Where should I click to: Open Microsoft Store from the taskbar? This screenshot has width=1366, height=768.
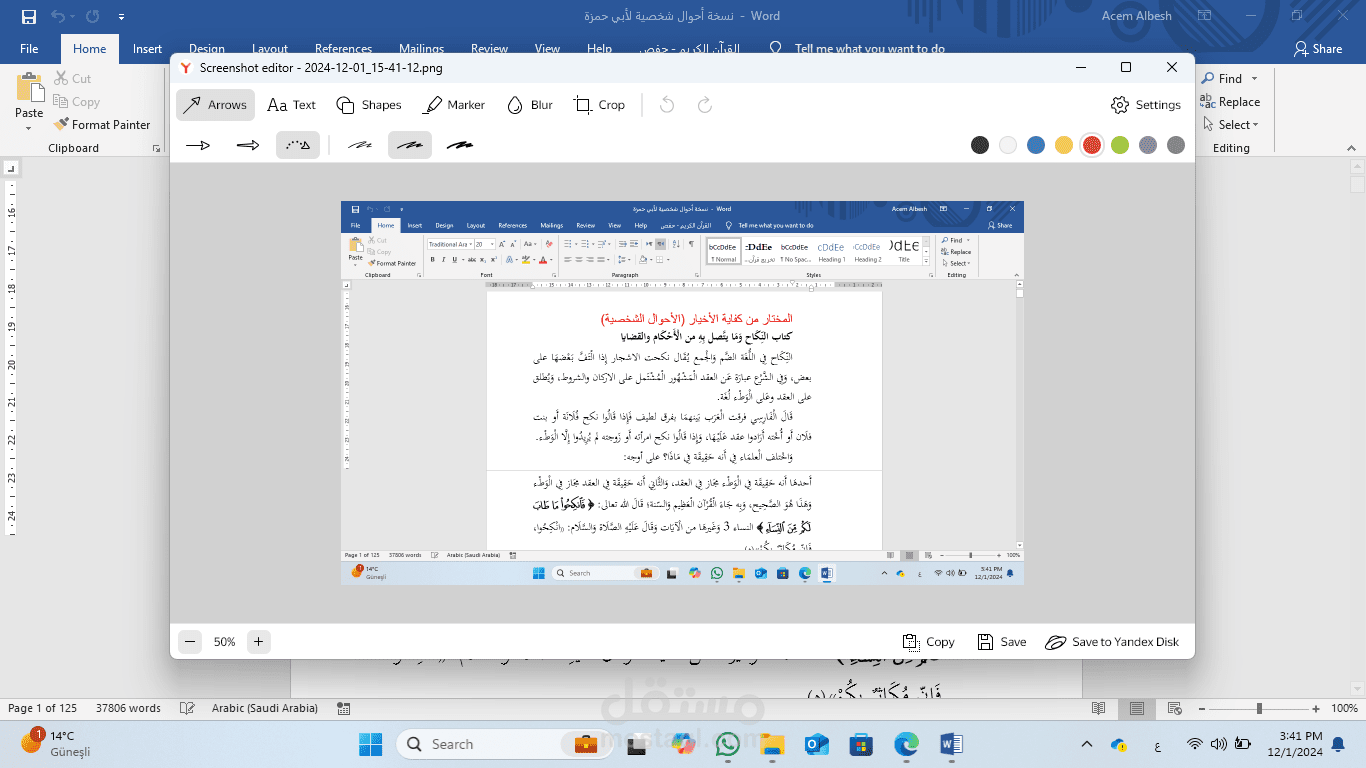861,744
